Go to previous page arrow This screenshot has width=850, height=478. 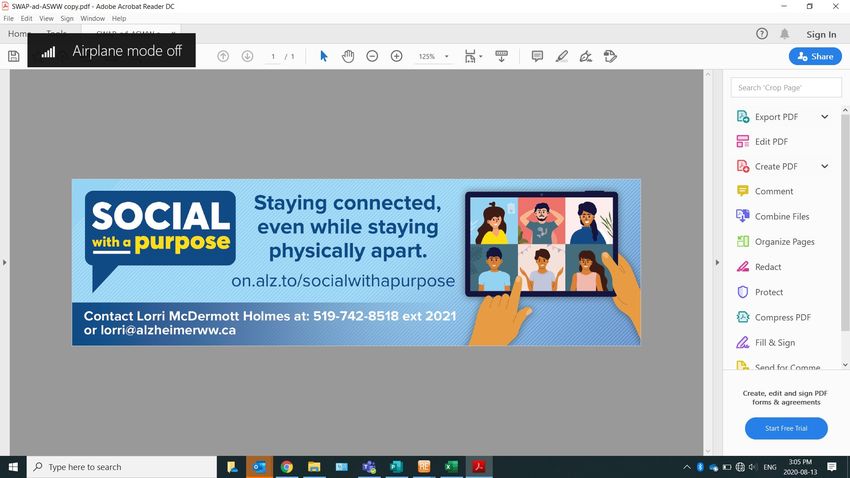point(223,56)
